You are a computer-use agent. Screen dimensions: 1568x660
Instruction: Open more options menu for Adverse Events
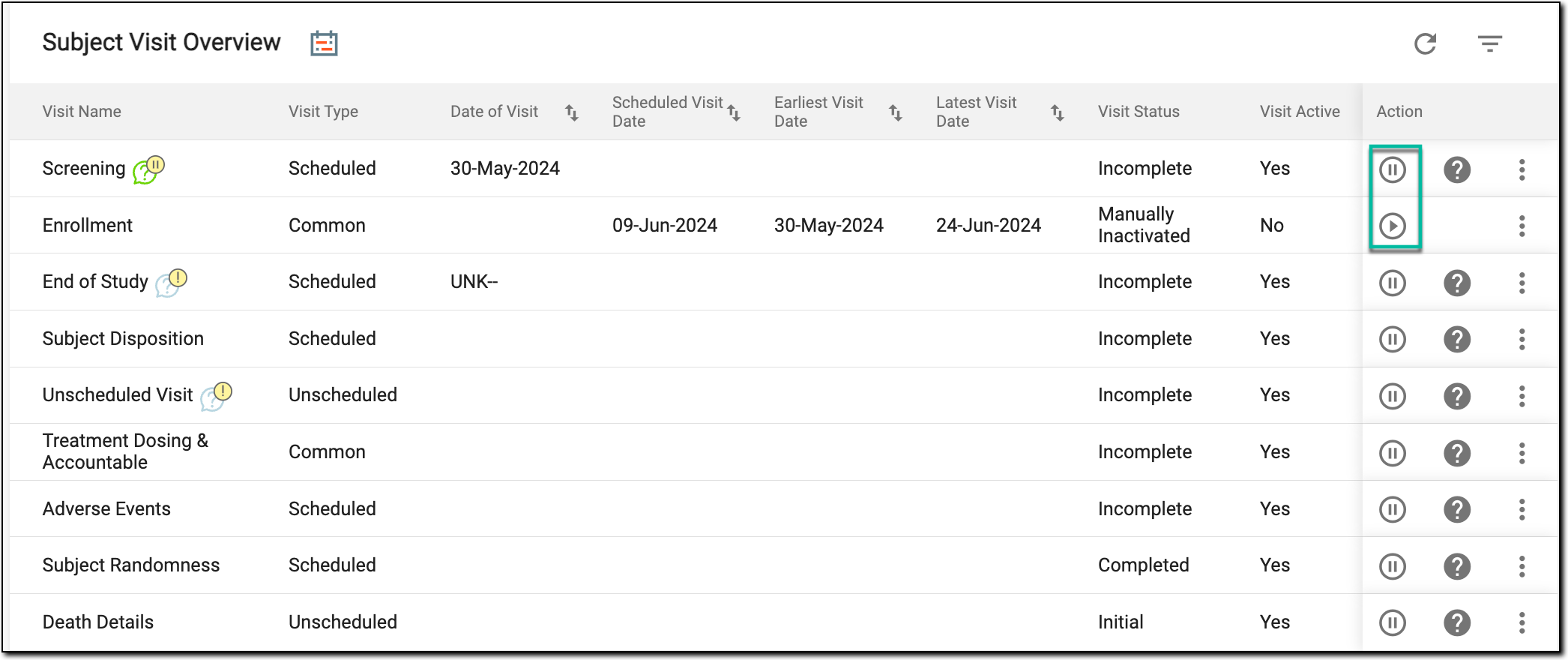(1522, 509)
